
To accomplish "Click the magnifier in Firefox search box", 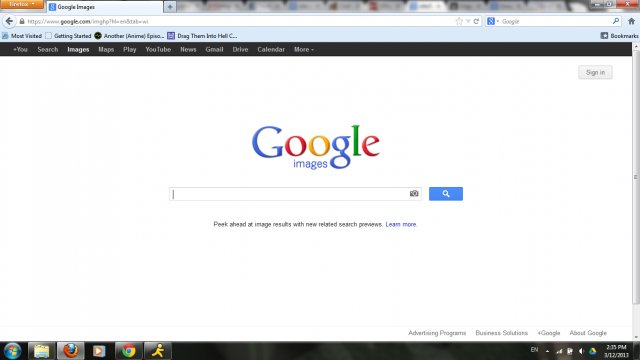I will point(616,21).
